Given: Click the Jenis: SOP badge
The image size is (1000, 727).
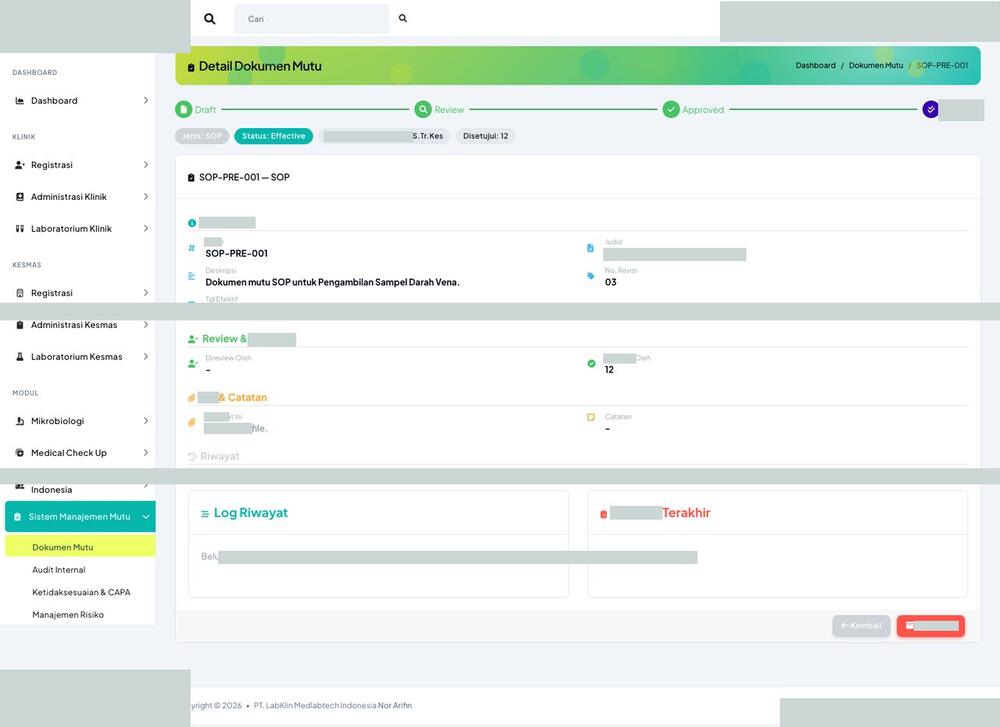Looking at the screenshot, I should (202, 136).
